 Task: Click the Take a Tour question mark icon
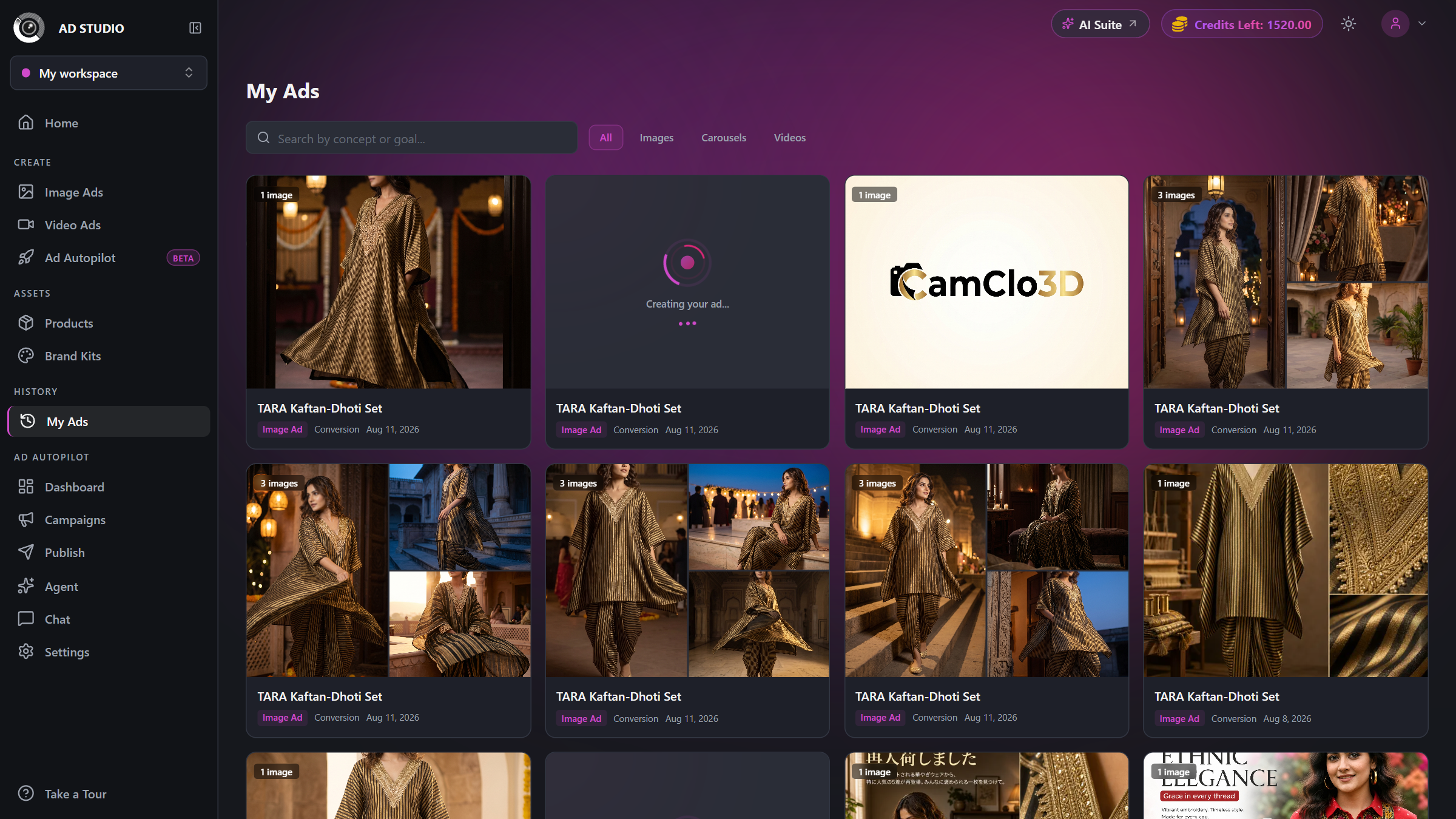tap(26, 794)
